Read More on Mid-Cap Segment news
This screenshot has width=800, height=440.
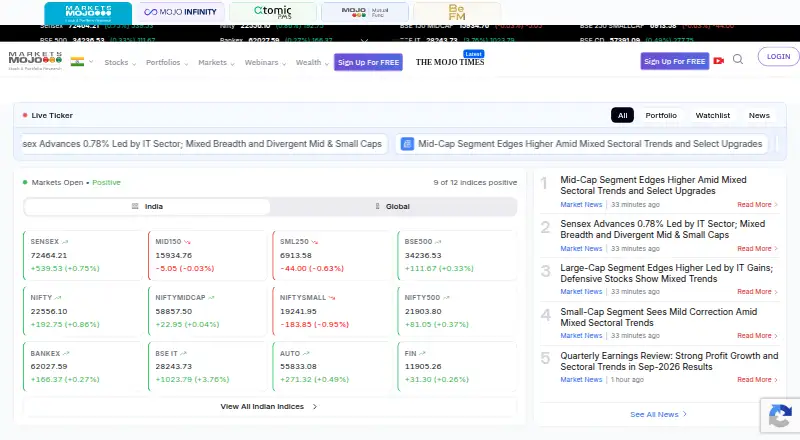click(757, 204)
